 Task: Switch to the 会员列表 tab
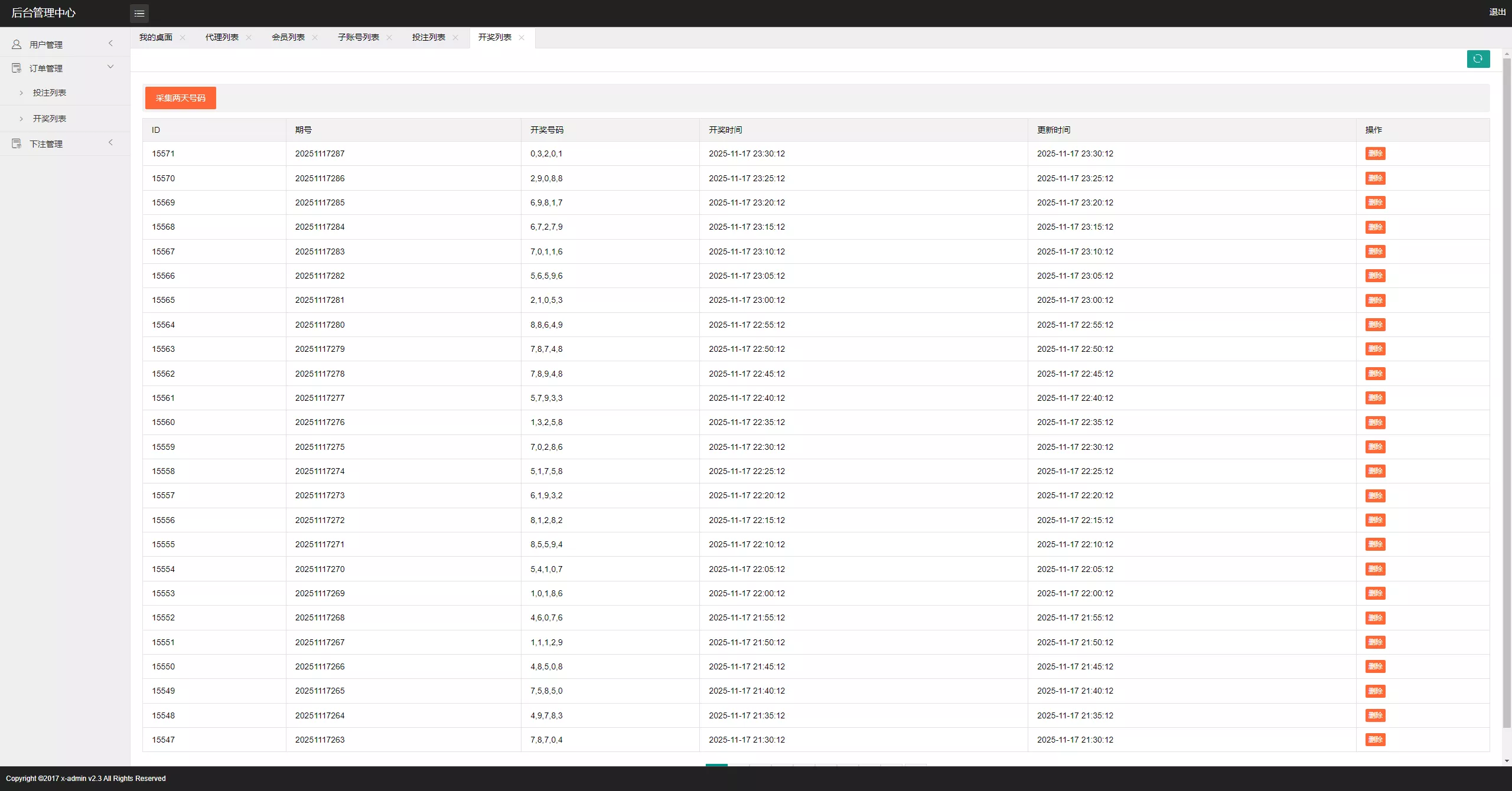(288, 38)
